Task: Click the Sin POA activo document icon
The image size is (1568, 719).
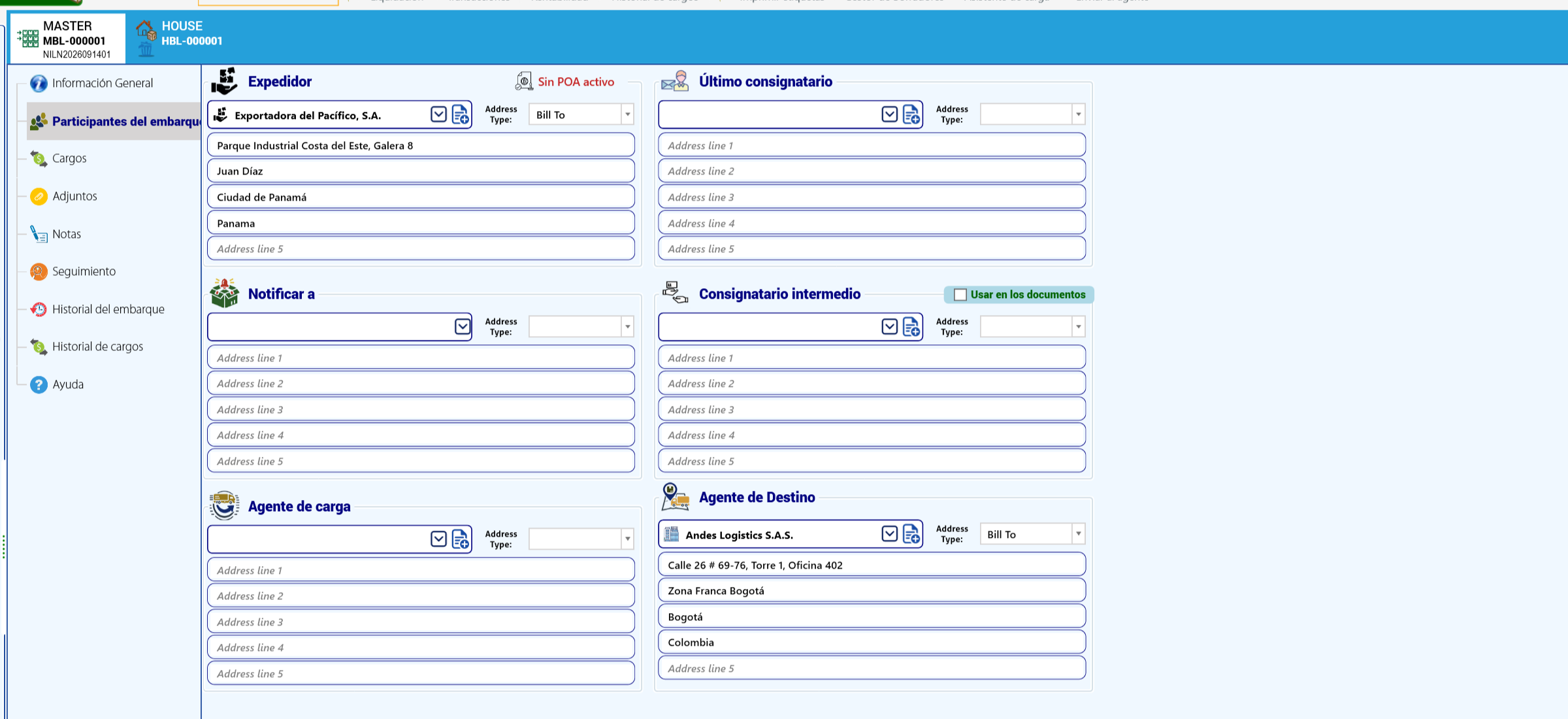Action: click(x=524, y=81)
